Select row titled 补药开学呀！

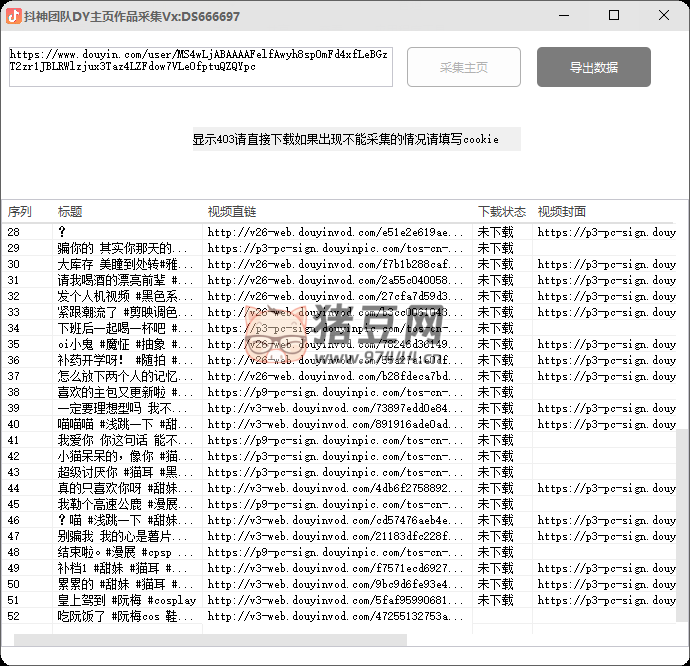(x=338, y=360)
